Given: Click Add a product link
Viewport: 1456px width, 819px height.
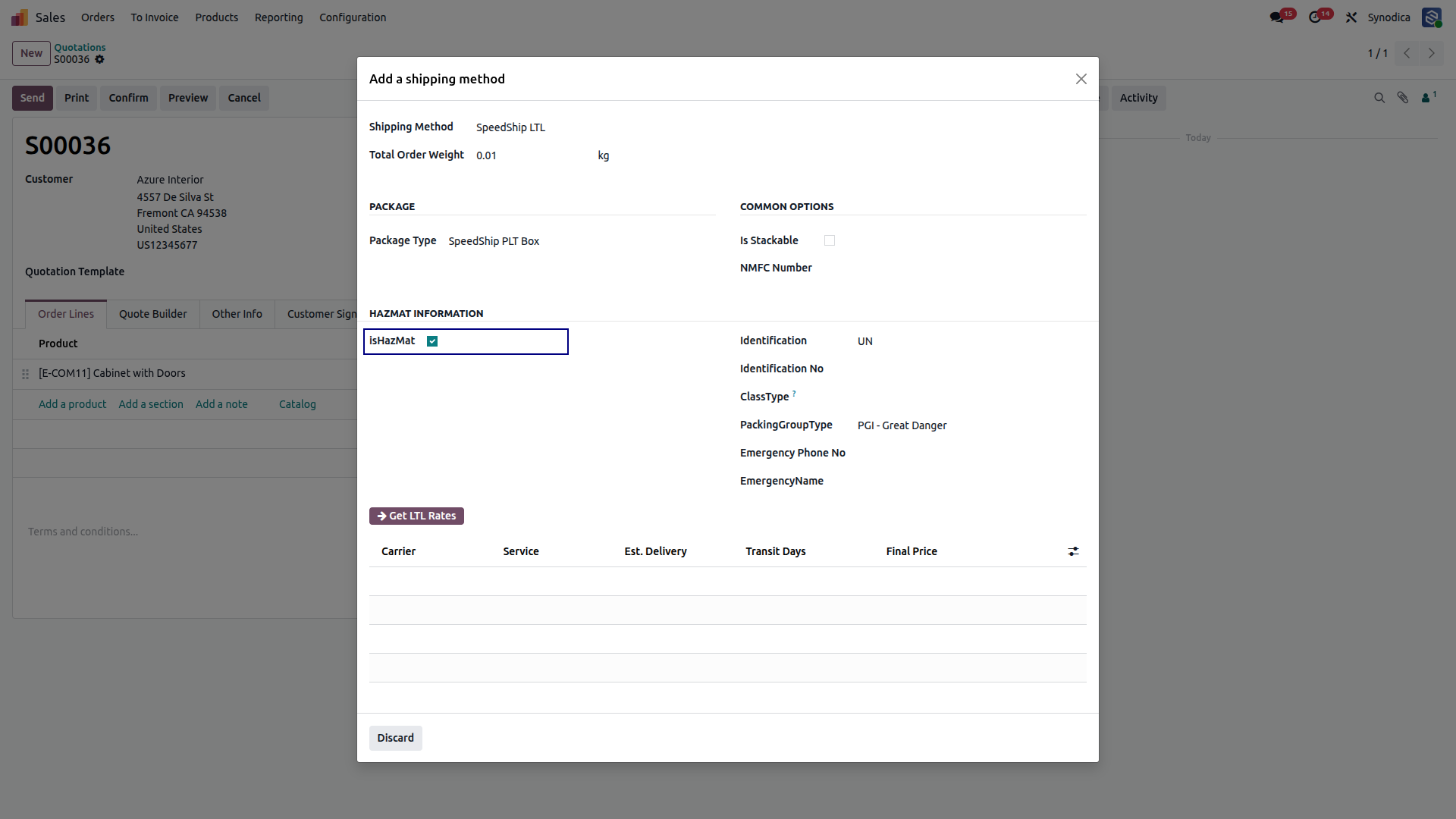Looking at the screenshot, I should point(72,404).
